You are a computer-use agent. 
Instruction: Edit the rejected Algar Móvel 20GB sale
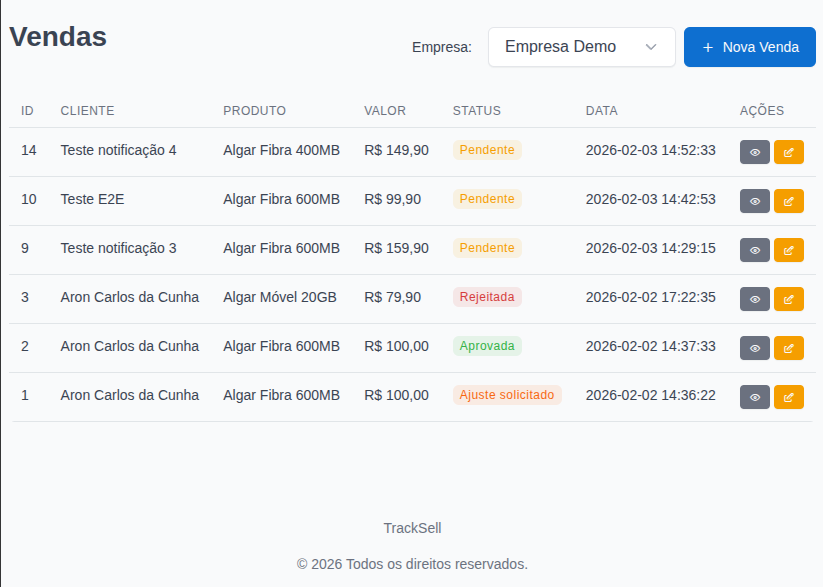point(789,299)
